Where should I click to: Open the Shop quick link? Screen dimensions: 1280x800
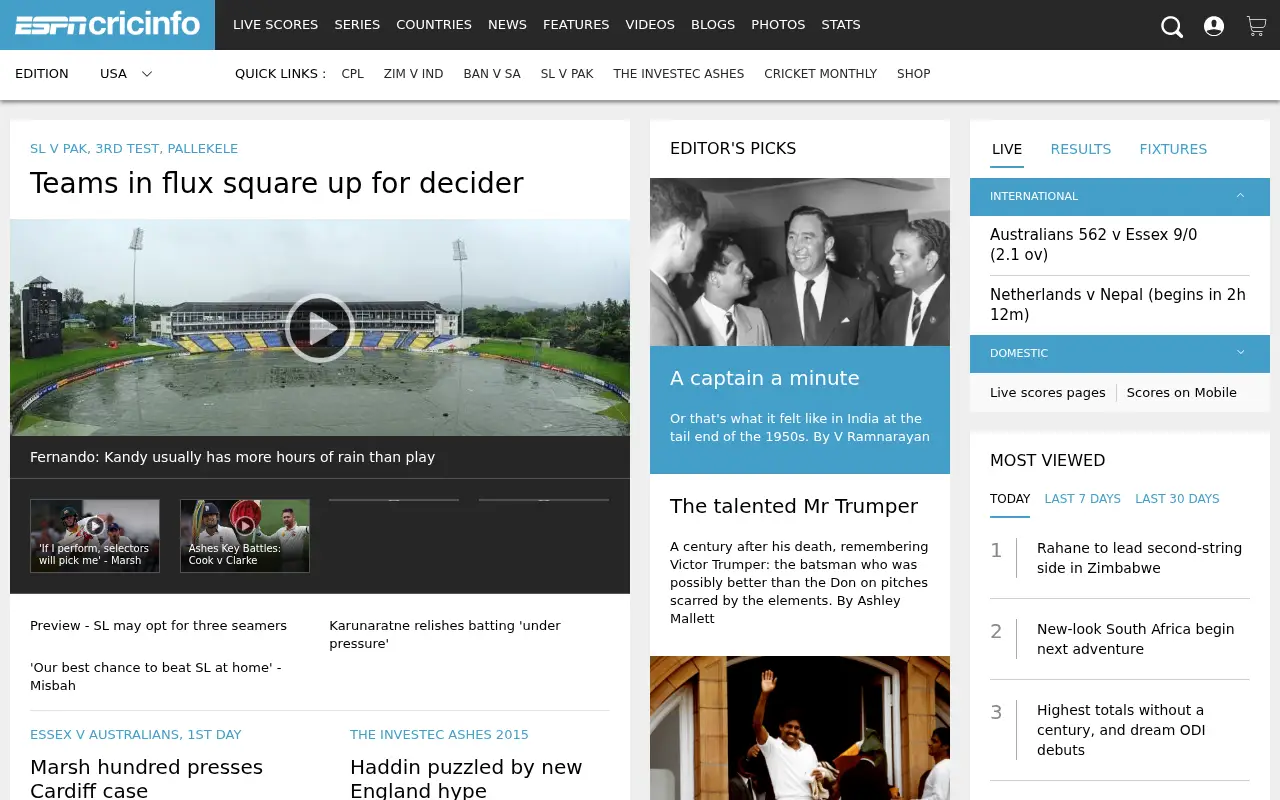pyautogui.click(x=913, y=74)
